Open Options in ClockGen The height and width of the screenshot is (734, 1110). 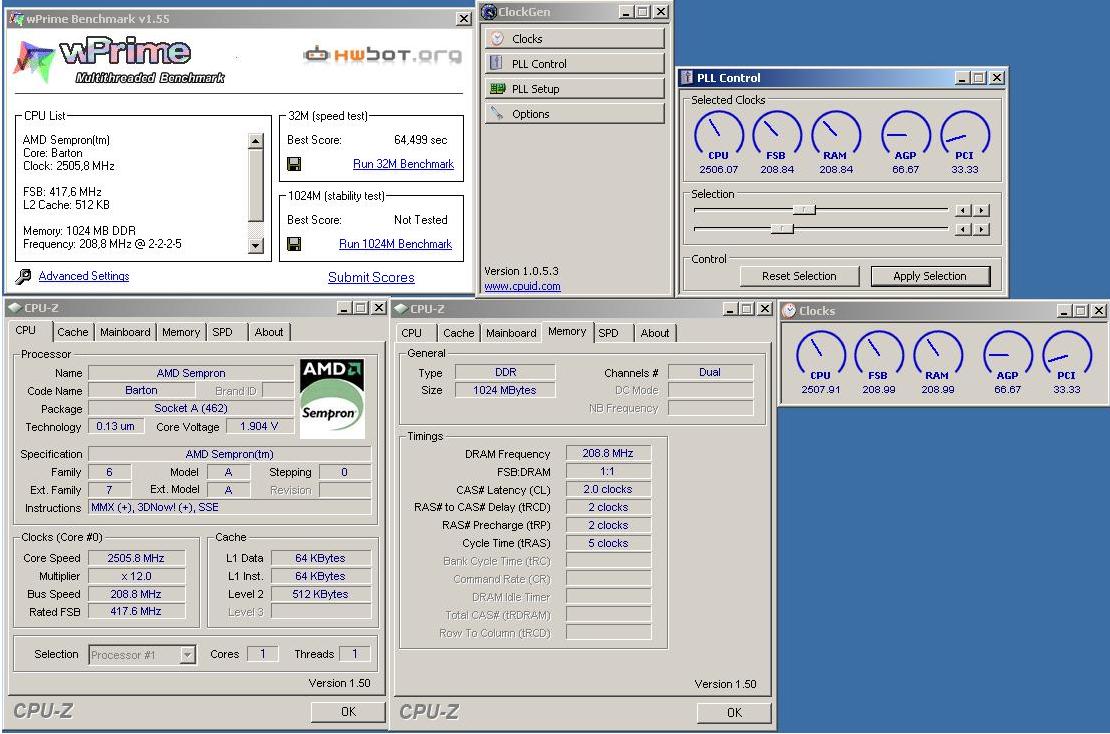tap(574, 114)
